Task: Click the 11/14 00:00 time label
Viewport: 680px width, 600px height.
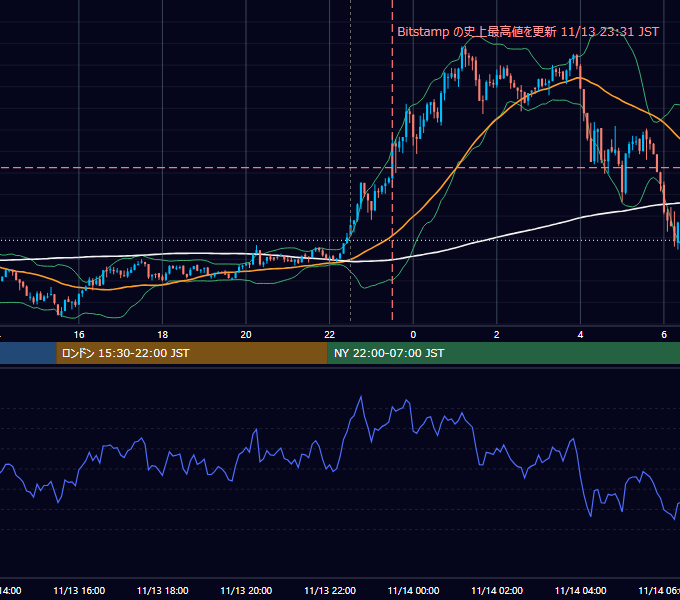Action: click(413, 590)
